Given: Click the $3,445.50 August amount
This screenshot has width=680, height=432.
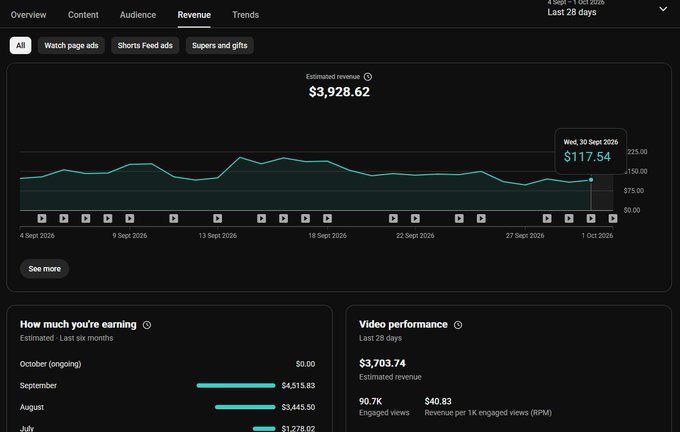Looking at the screenshot, I should click(x=298, y=407).
